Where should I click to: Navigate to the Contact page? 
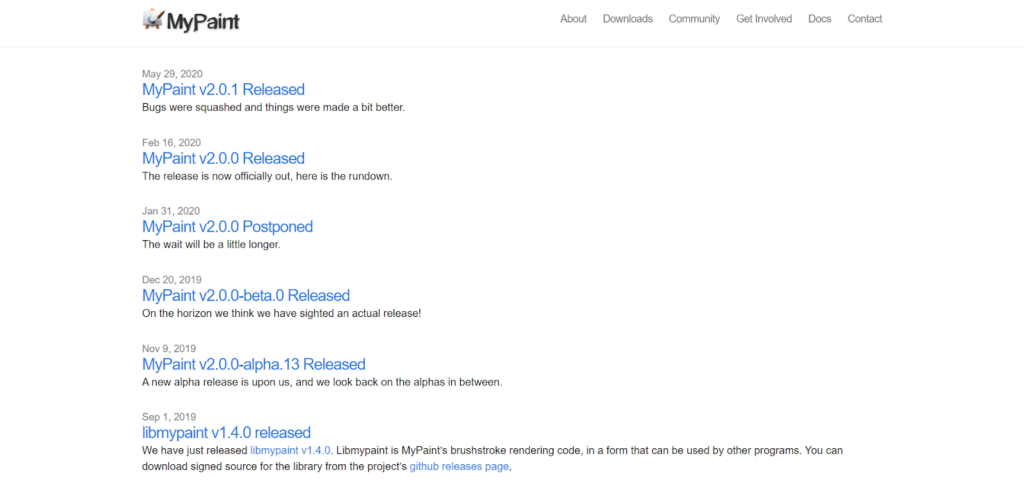(864, 19)
